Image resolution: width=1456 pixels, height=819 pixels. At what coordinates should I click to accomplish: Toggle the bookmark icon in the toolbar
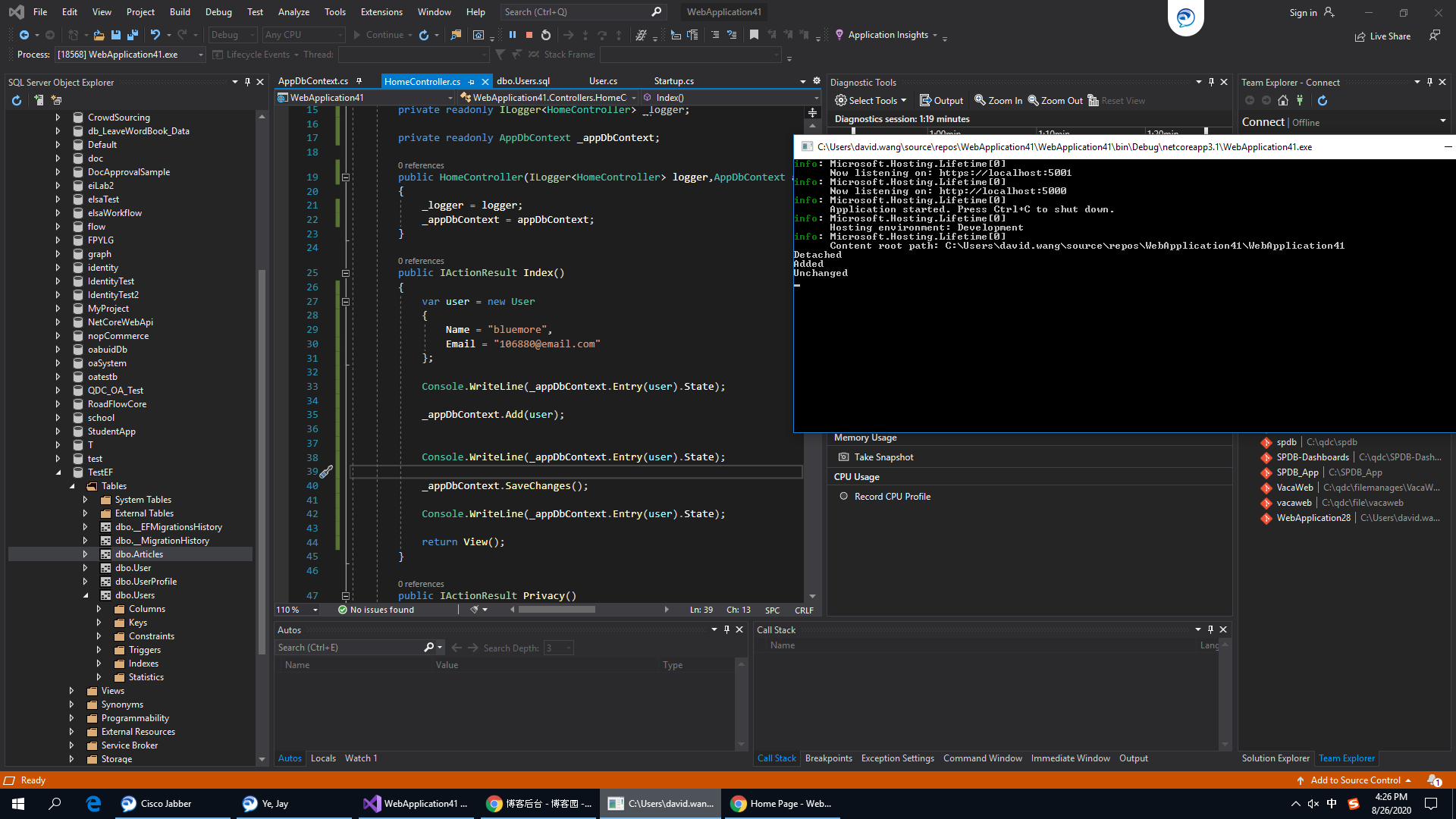click(x=754, y=35)
